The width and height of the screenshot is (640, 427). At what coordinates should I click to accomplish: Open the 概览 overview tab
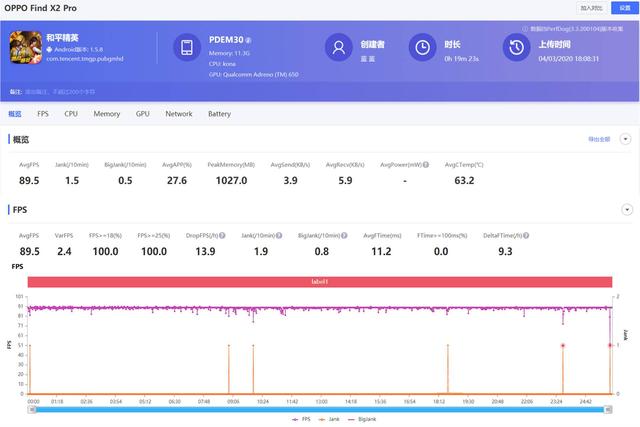[x=15, y=114]
